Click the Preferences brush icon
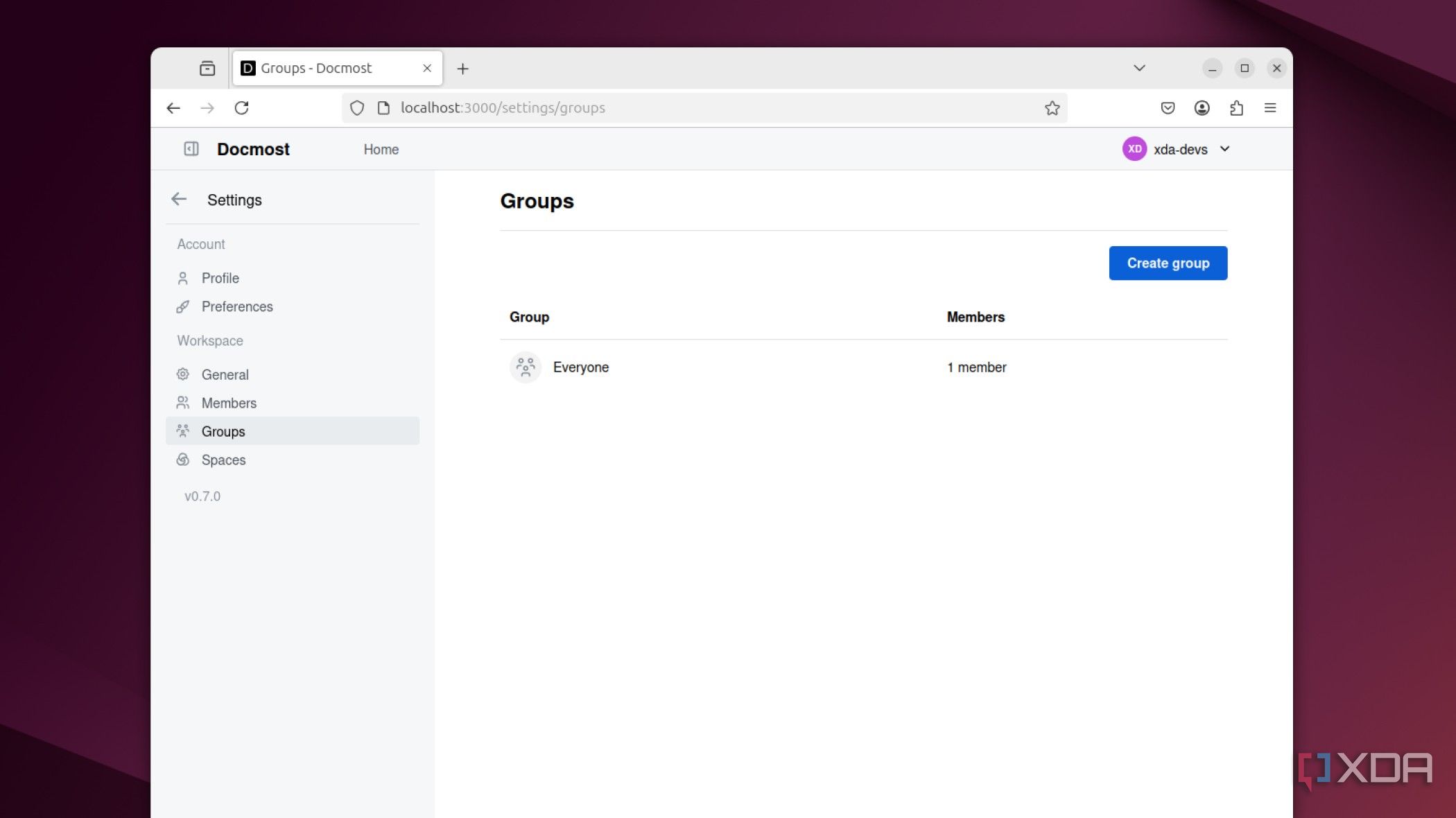This screenshot has height=818, width=1456. (183, 306)
